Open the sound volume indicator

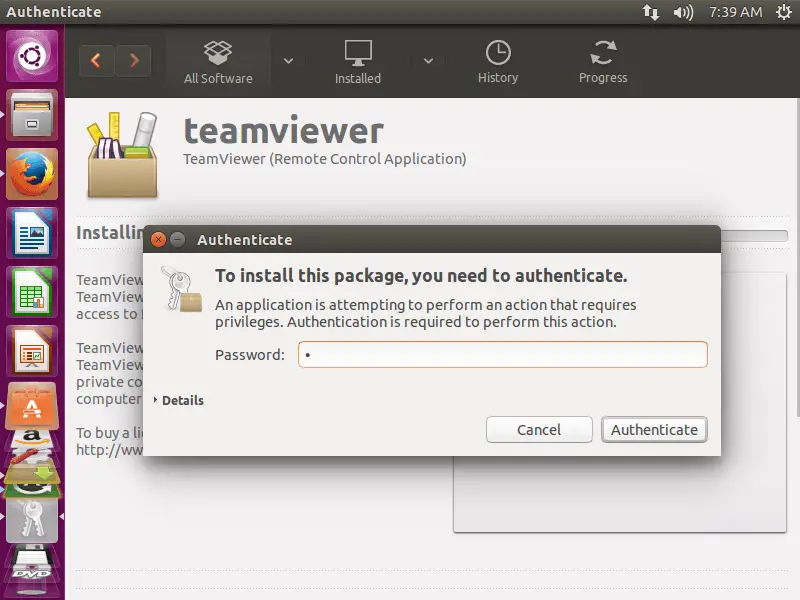click(683, 12)
